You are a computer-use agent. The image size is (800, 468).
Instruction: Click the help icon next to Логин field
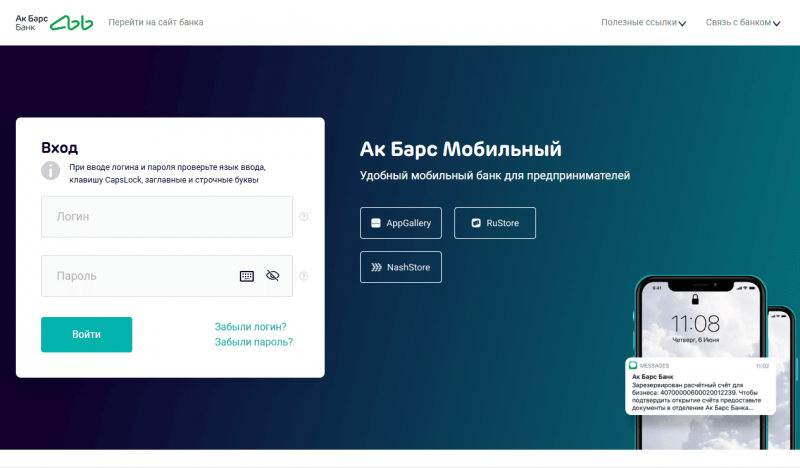click(303, 217)
